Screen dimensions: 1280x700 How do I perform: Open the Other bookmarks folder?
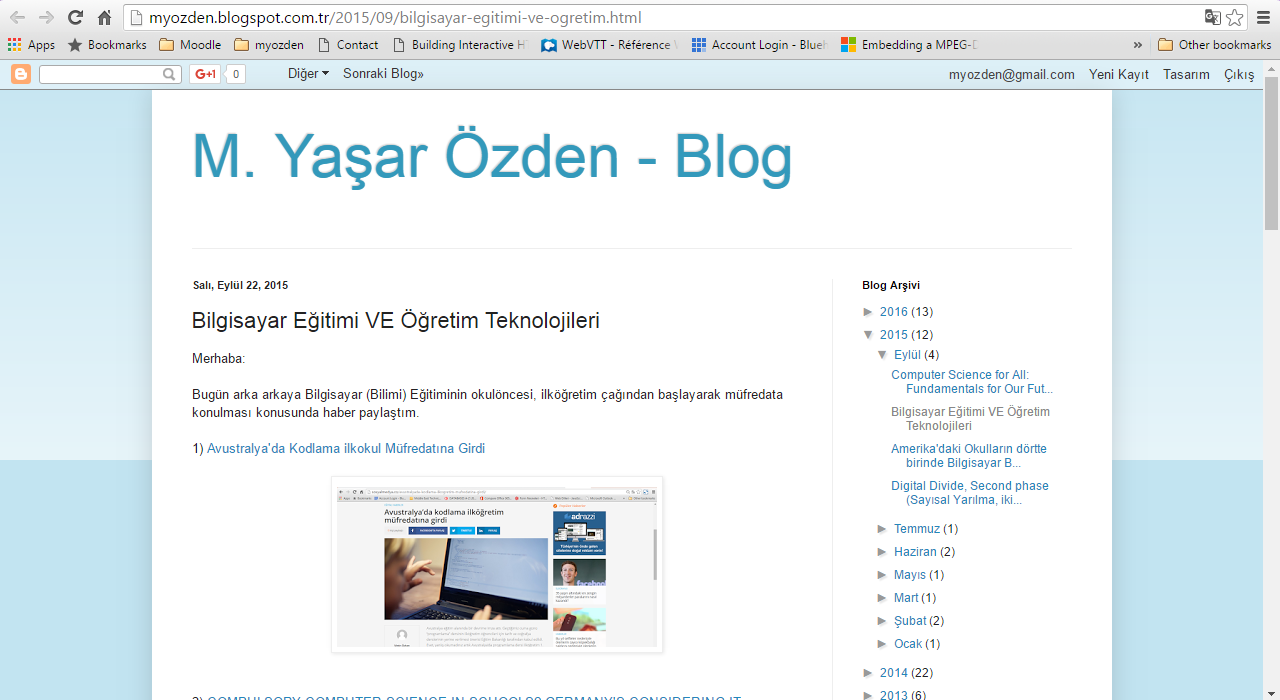(1214, 44)
